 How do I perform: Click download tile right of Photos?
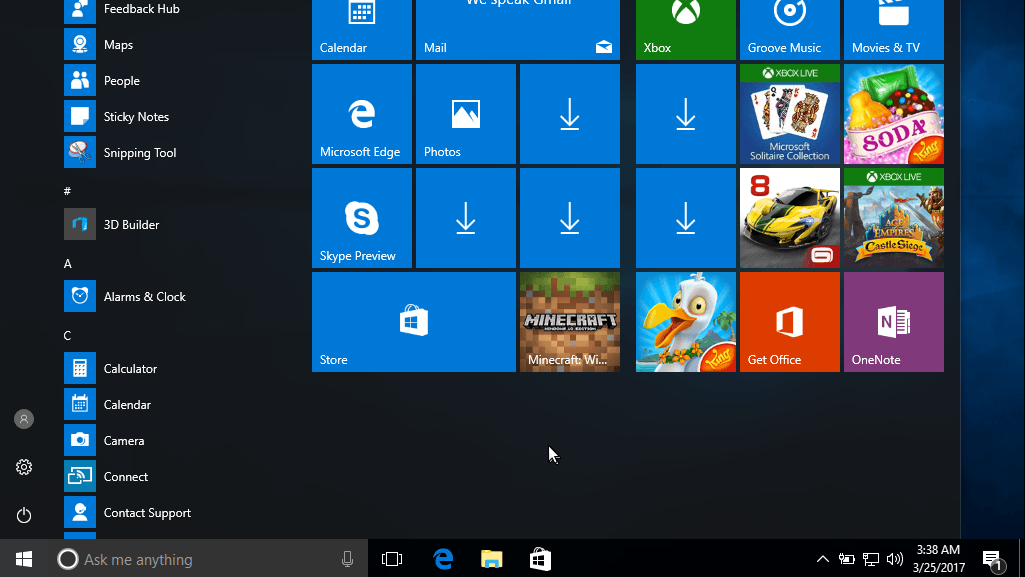point(569,114)
